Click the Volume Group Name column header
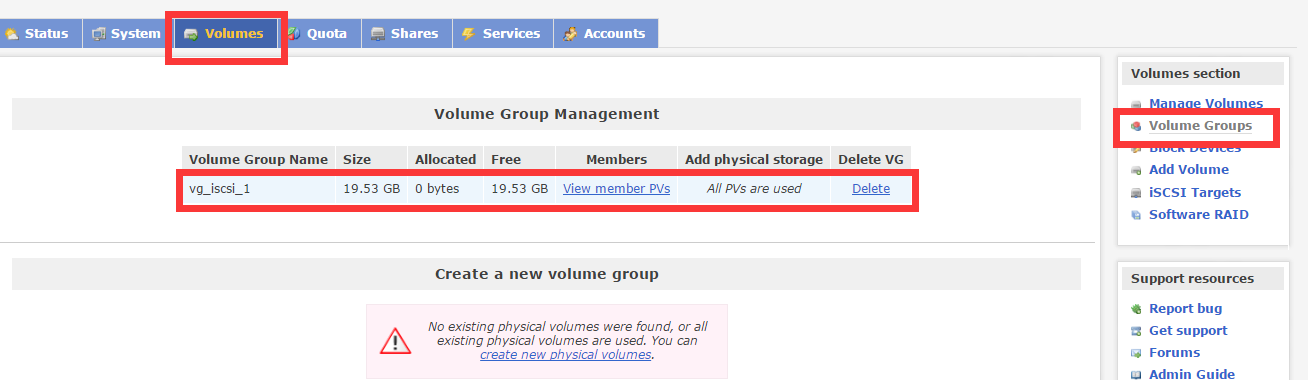The height and width of the screenshot is (380, 1308). 258,159
